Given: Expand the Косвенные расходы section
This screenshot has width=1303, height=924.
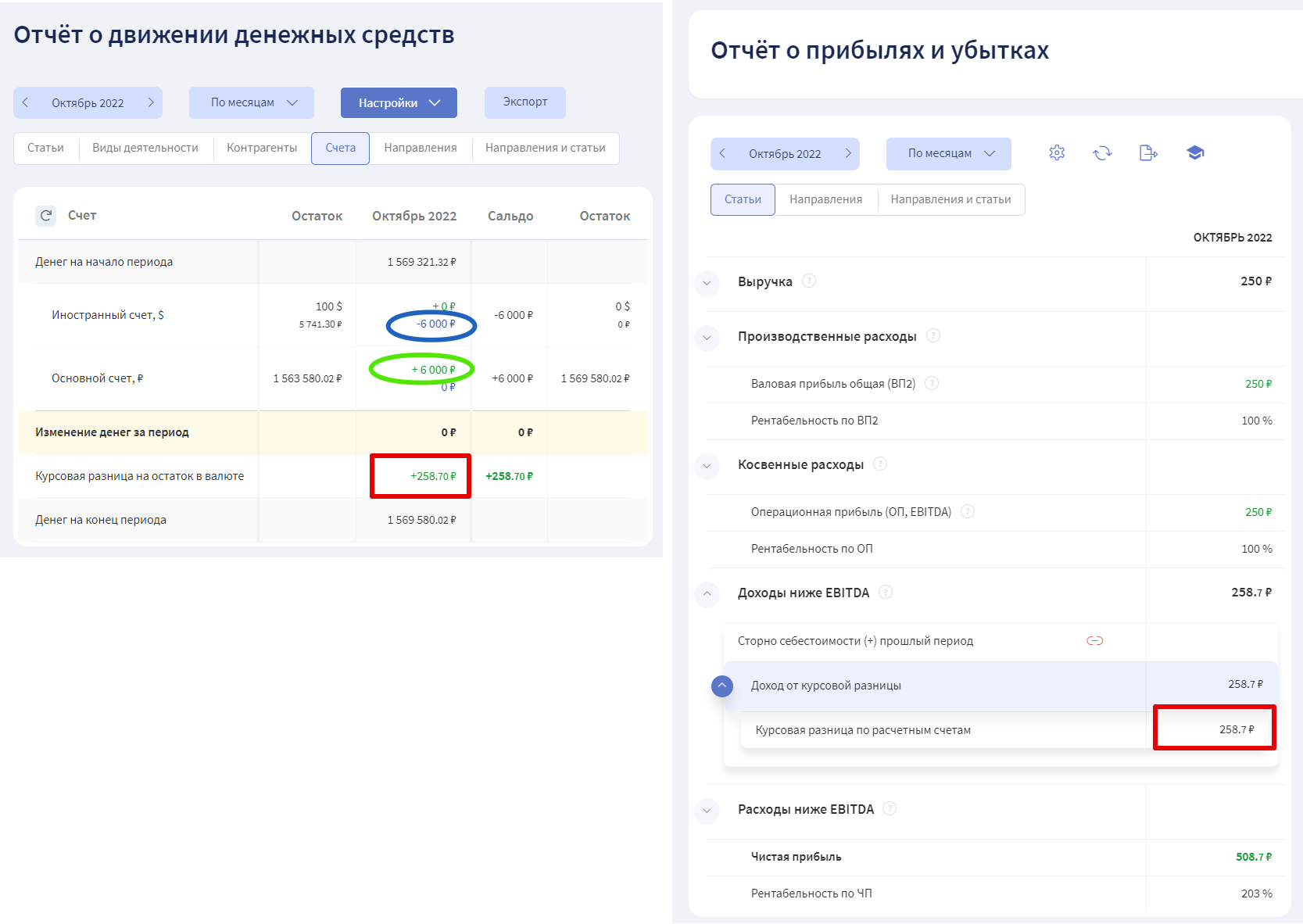Looking at the screenshot, I should pyautogui.click(x=707, y=466).
